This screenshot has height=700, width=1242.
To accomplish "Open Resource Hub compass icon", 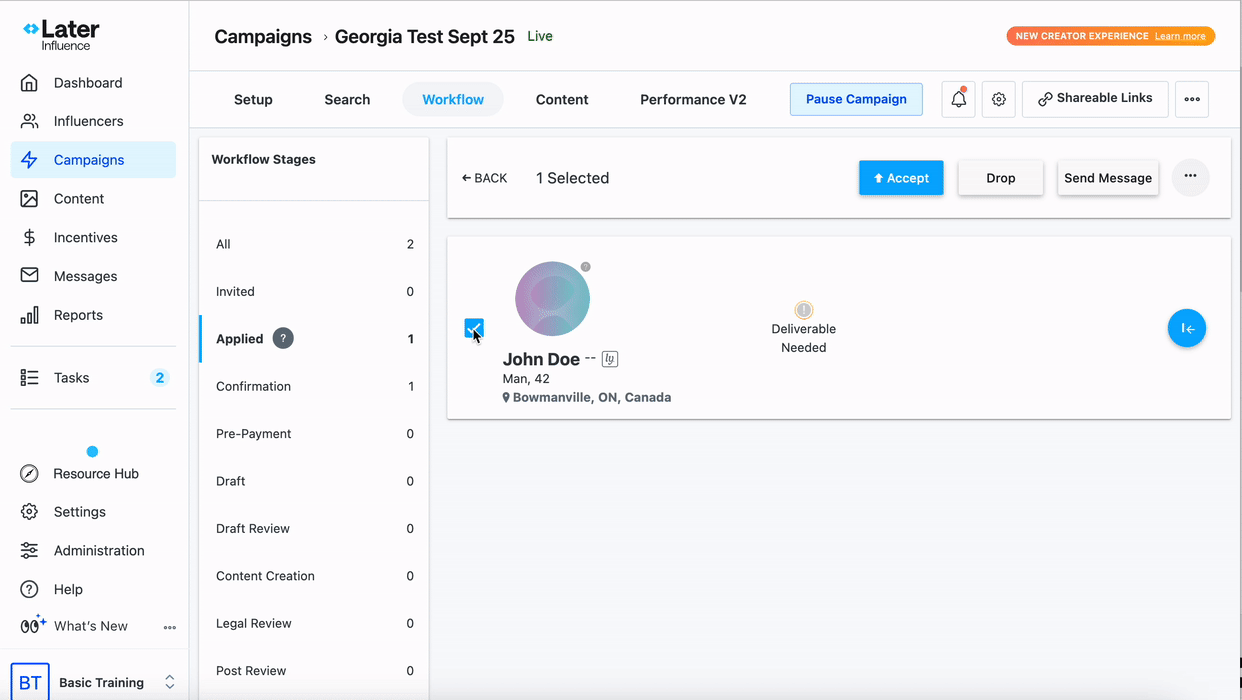I will coord(30,474).
